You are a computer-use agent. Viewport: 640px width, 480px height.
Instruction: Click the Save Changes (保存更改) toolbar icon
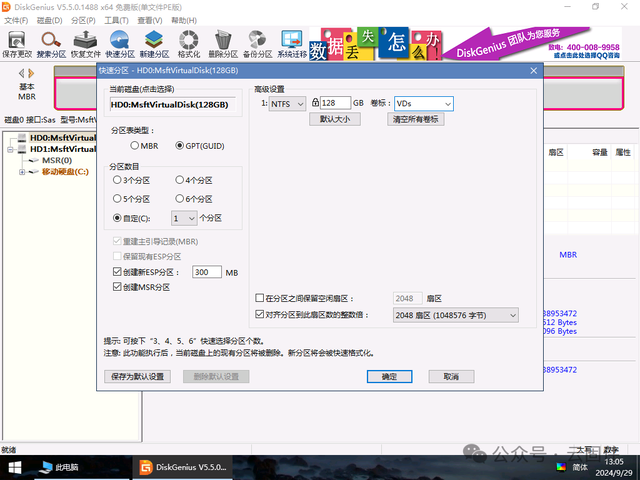point(17,44)
